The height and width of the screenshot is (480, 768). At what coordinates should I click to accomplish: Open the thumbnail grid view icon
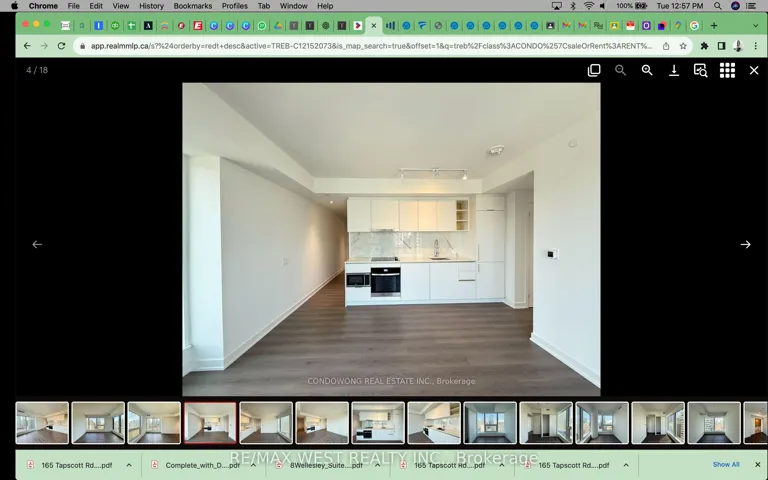click(727, 70)
